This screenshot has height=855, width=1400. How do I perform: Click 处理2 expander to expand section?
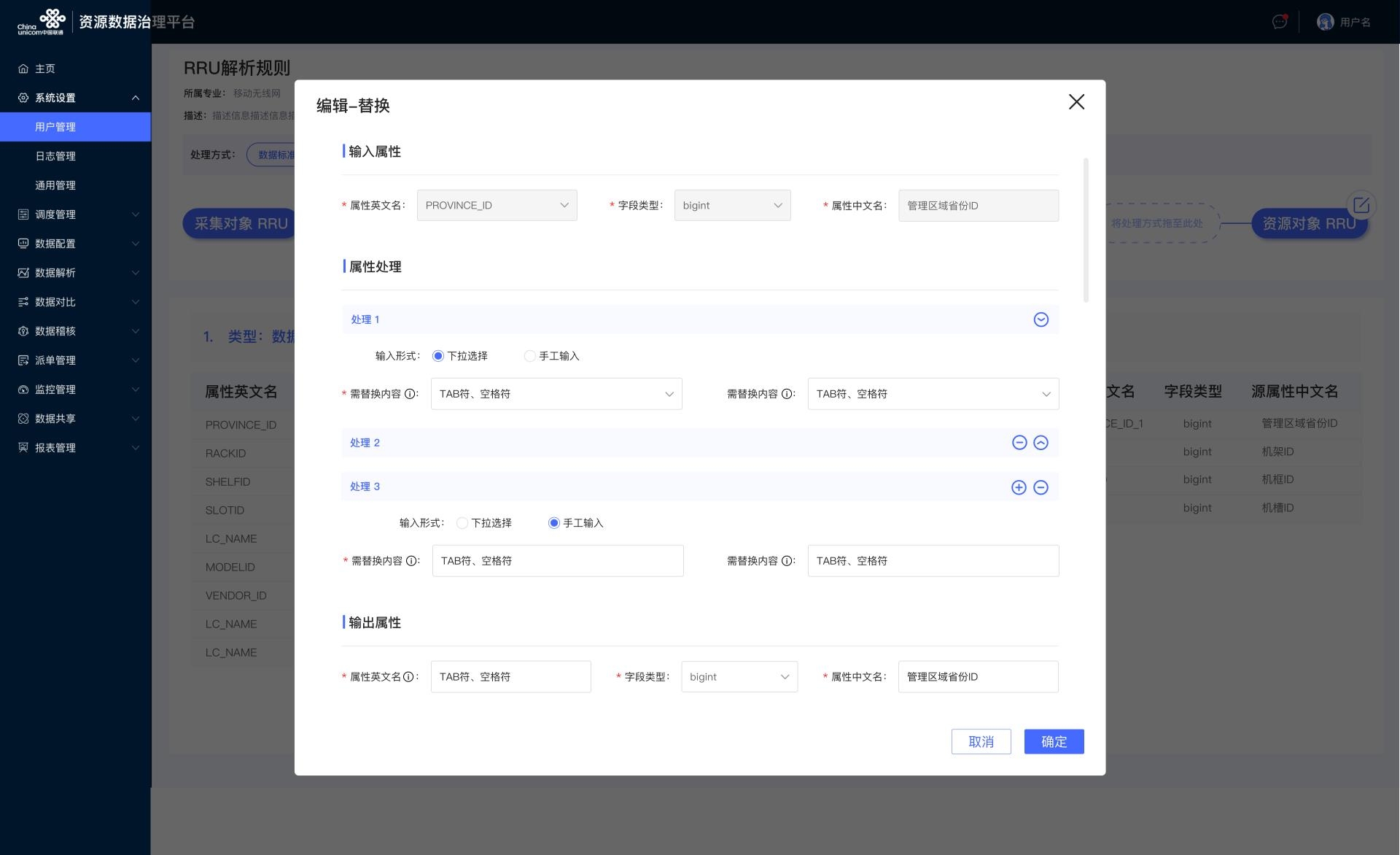pos(1041,442)
